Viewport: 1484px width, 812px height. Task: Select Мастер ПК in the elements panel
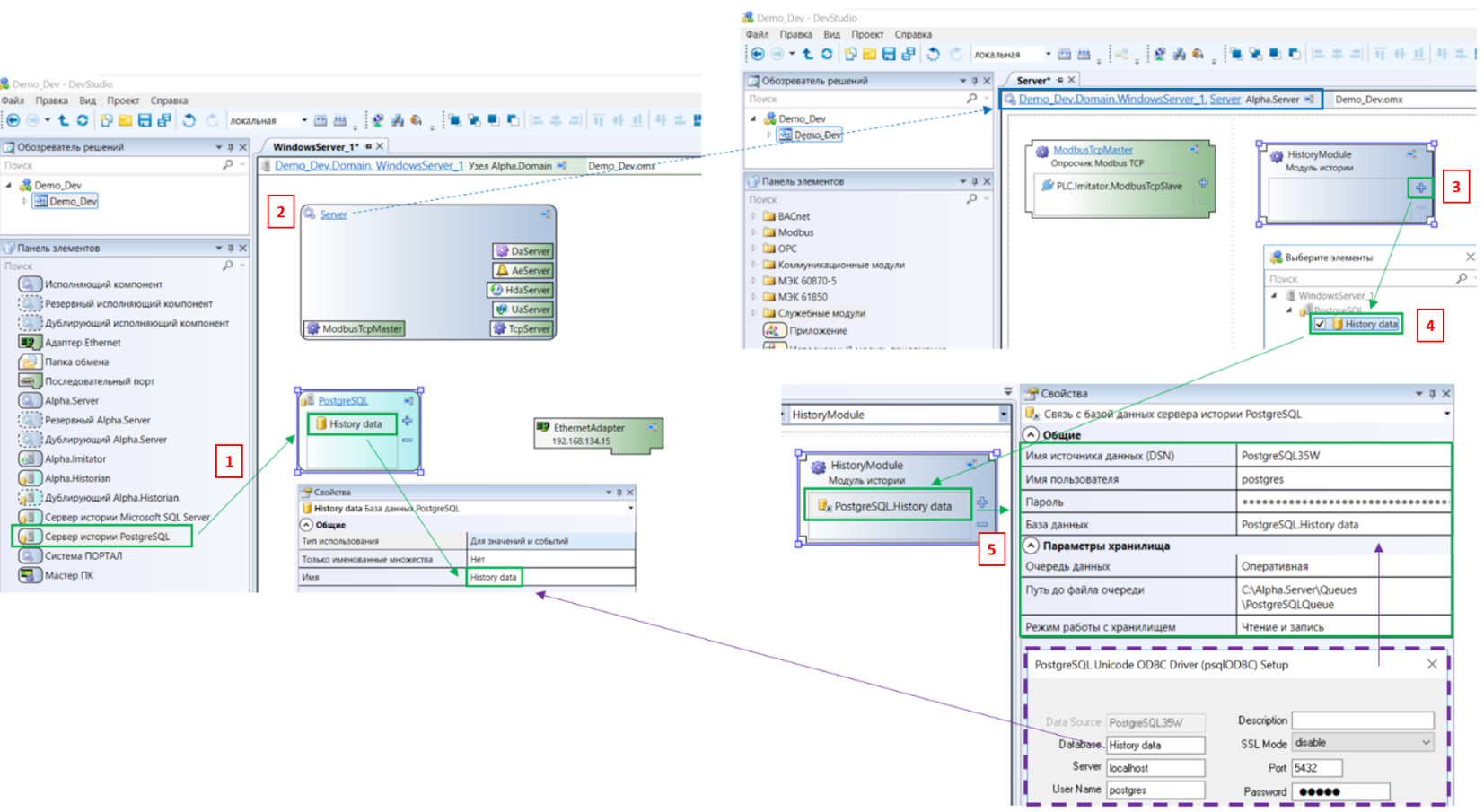click(x=57, y=575)
